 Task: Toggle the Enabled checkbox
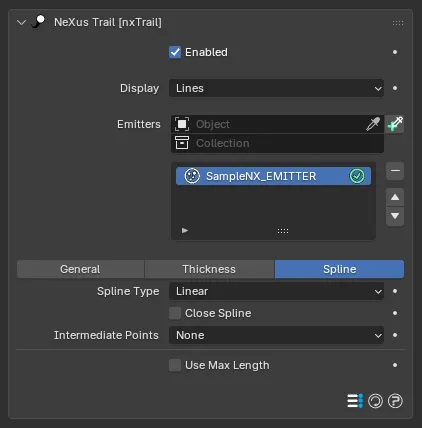click(x=175, y=52)
